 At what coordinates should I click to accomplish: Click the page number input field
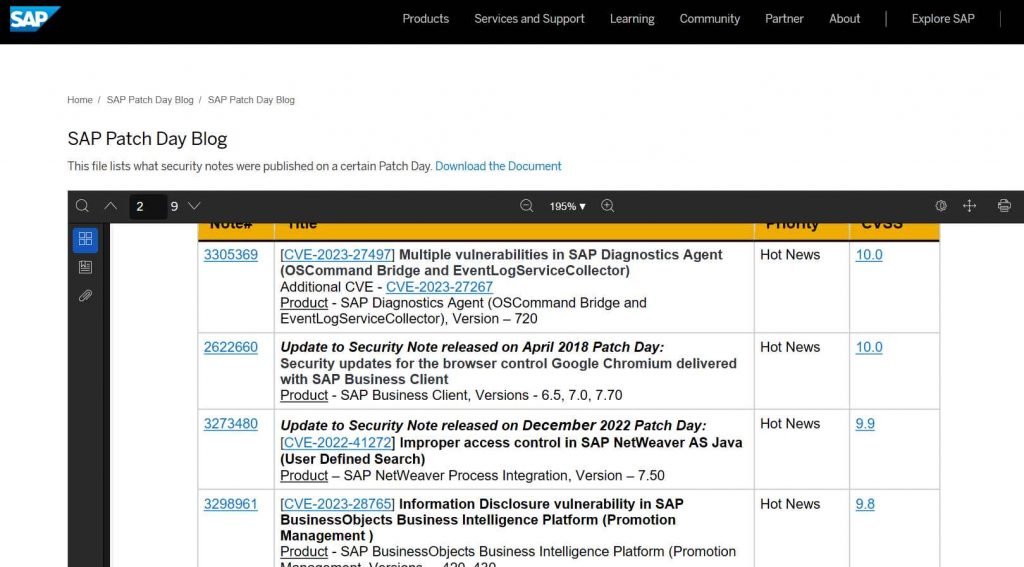[147, 206]
